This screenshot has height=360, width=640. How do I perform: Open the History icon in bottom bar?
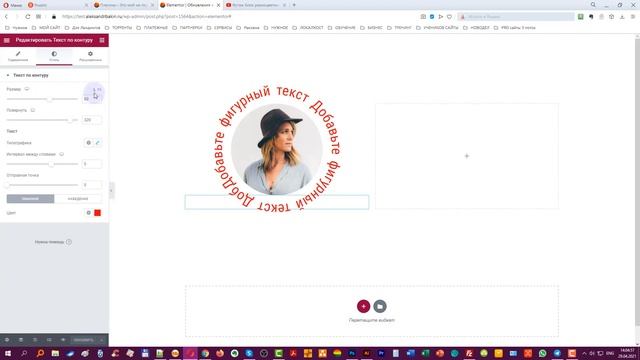[35, 340]
